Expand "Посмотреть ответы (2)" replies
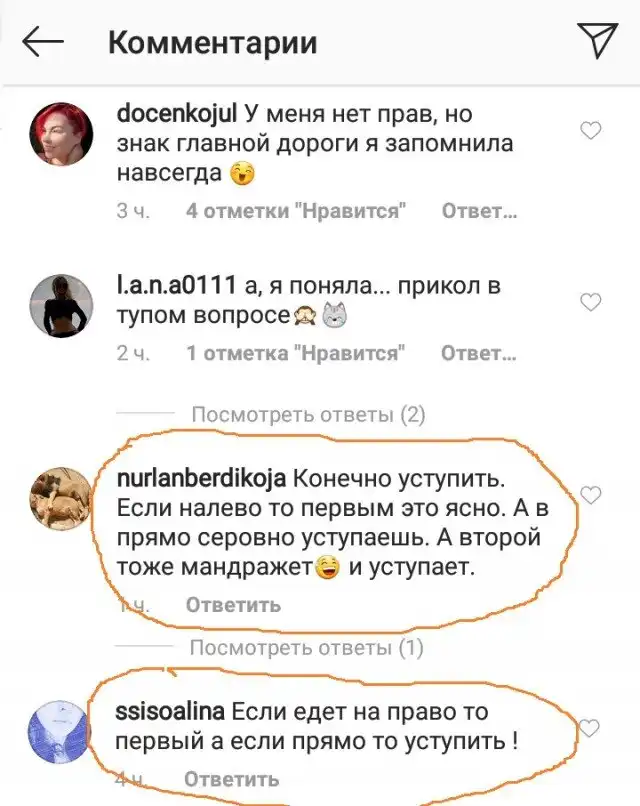640x806 pixels. (x=307, y=414)
